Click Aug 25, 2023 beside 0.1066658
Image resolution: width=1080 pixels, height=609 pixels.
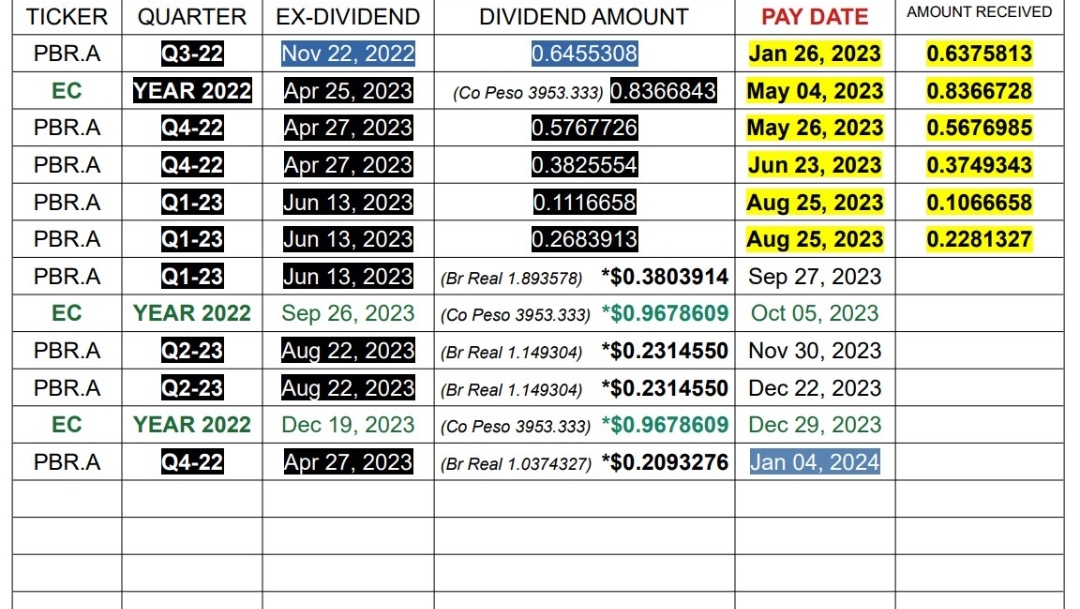click(x=815, y=202)
